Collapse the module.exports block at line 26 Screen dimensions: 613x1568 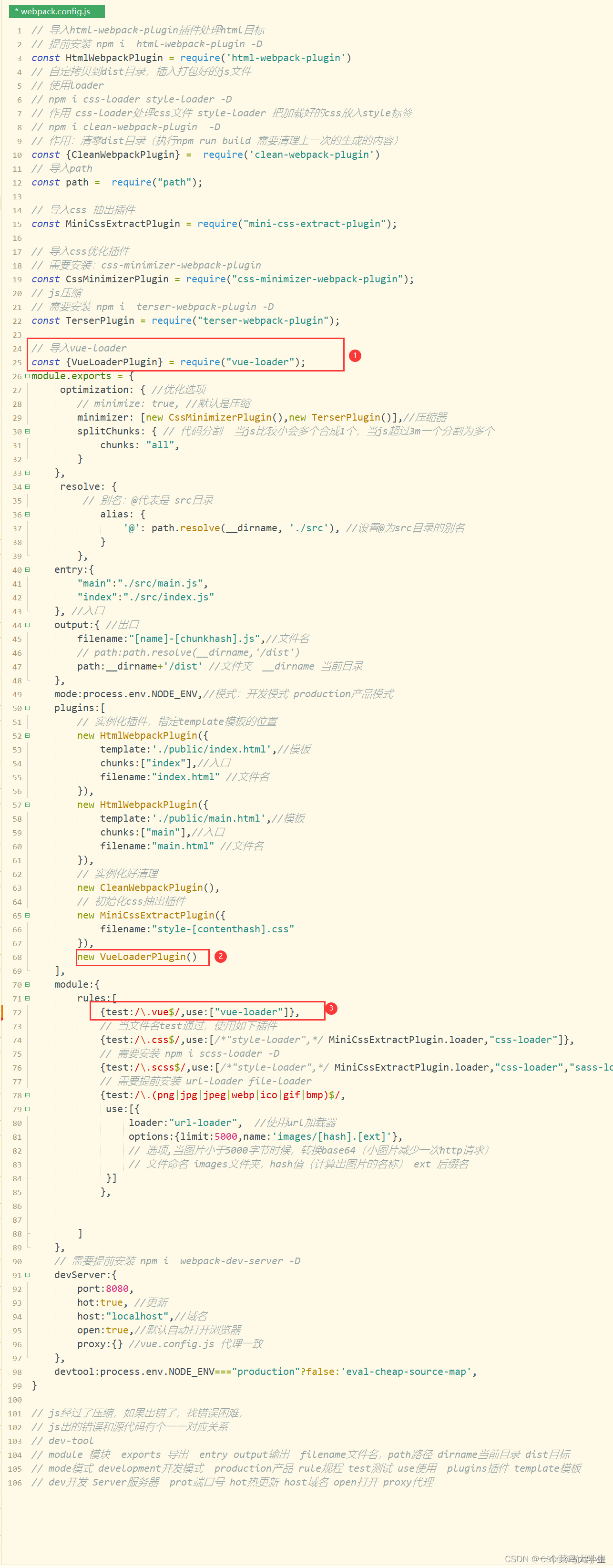click(27, 376)
